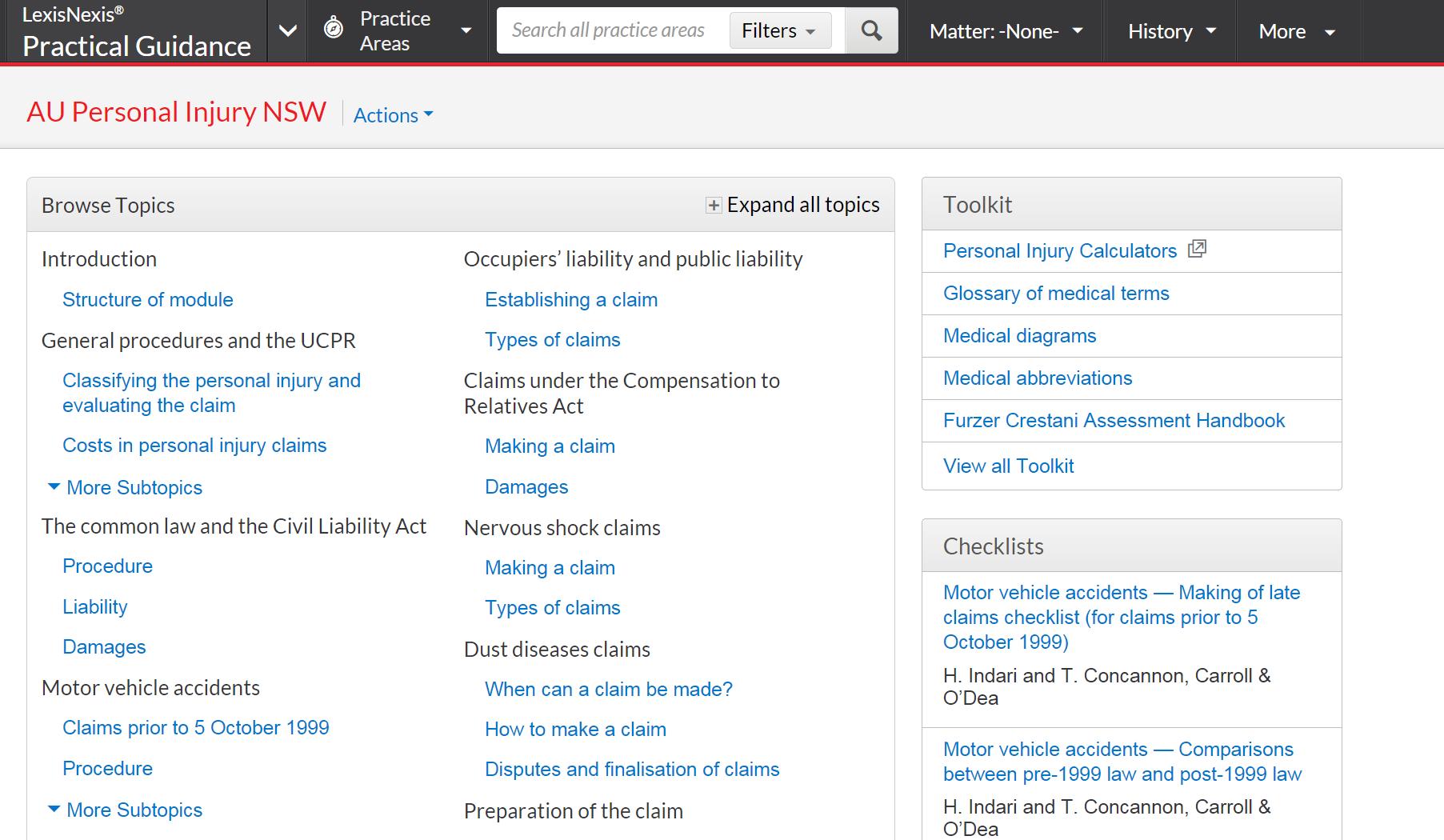Click the View all Toolkit link
The image size is (1444, 840).
1008,466
